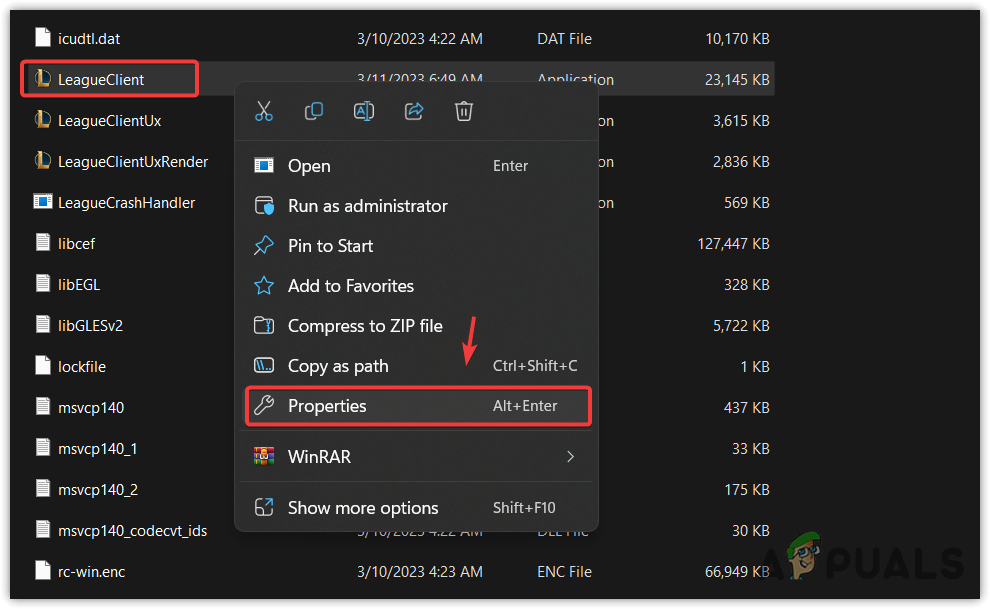Screen dimensions: 990x609
Task: Click the Delete trash icon
Action: click(x=463, y=111)
